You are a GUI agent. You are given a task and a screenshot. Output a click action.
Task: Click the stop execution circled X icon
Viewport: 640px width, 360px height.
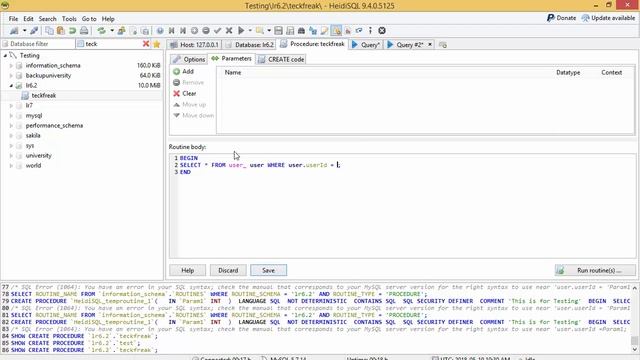tap(382, 31)
